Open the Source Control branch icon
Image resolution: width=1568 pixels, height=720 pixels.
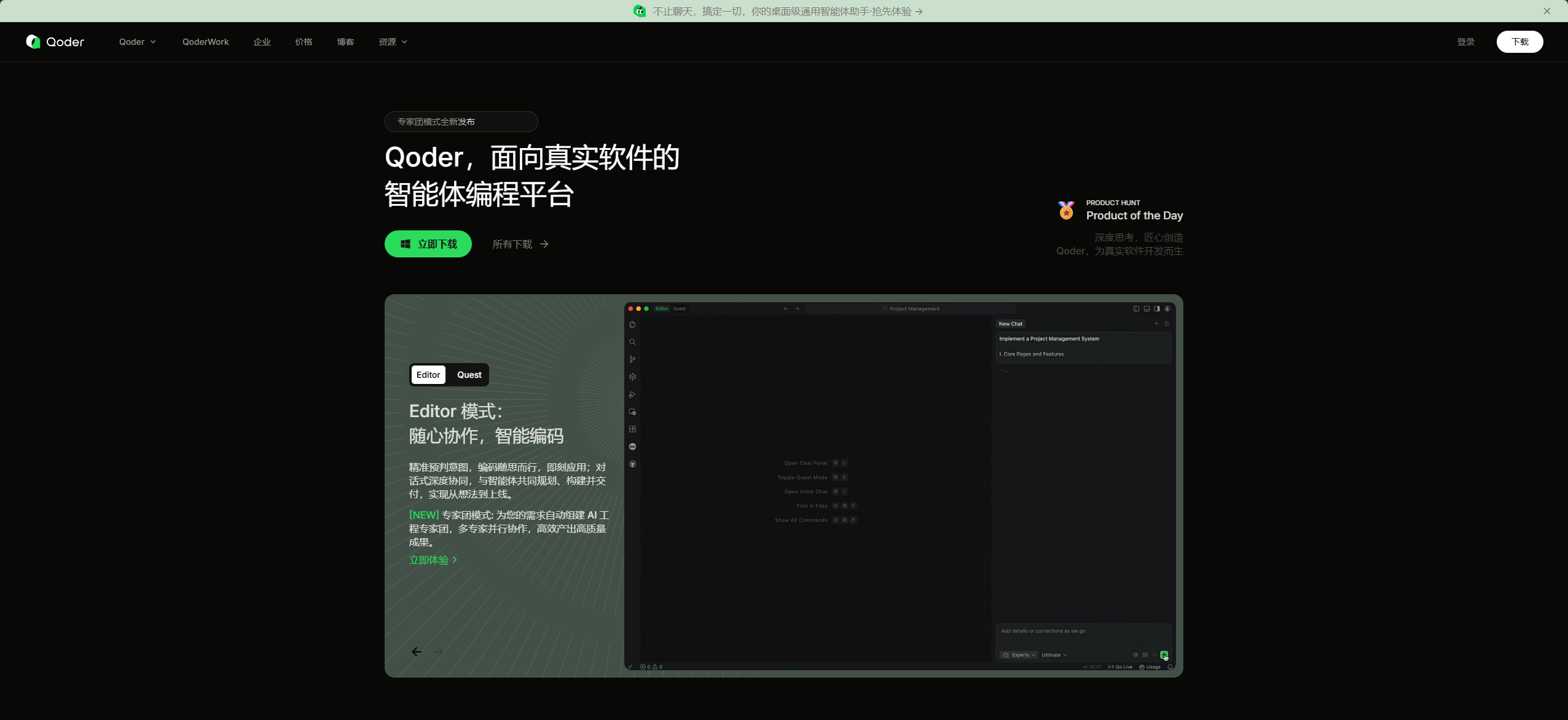[x=632, y=359]
